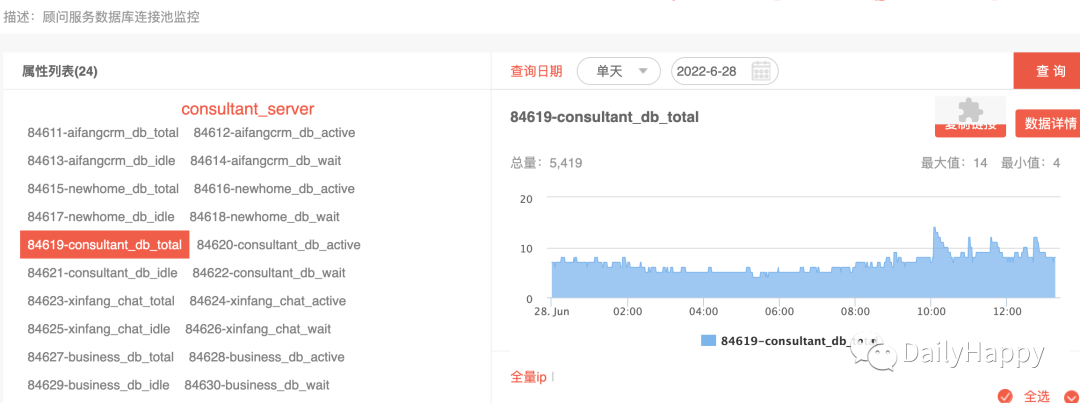Pick 84628-business_db_active from the list
This screenshot has height=403, width=1080.
coord(267,357)
